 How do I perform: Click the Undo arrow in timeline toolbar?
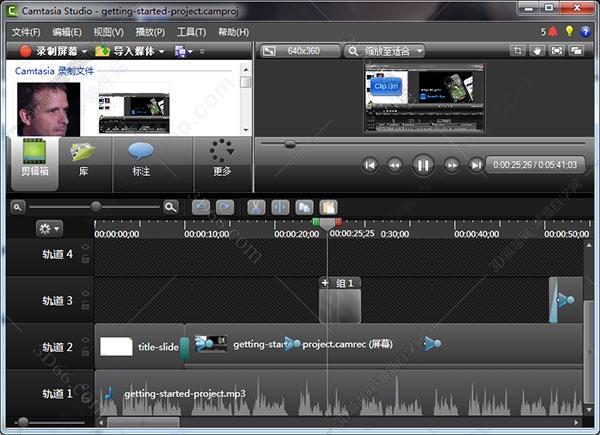pyautogui.click(x=201, y=207)
